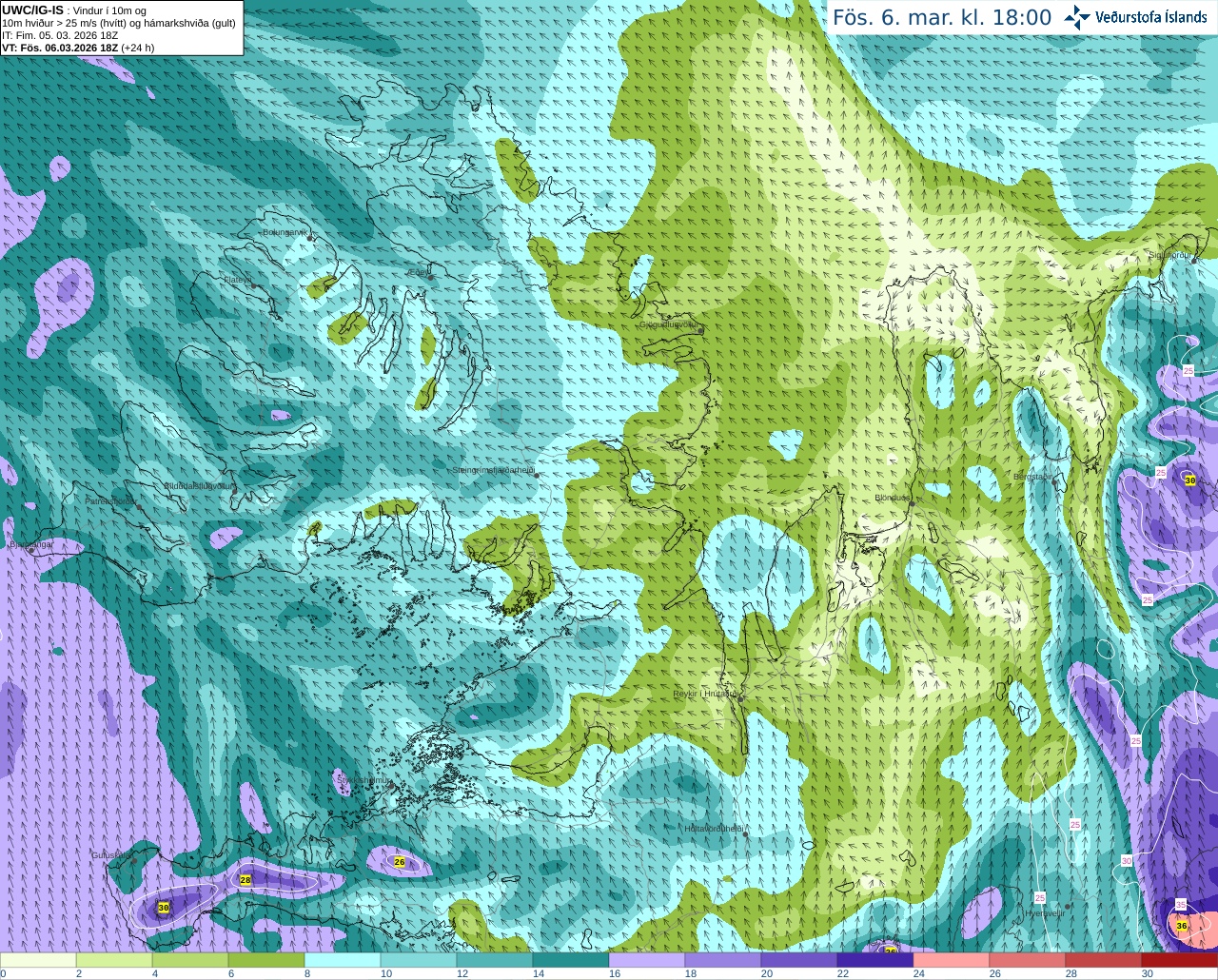Click the white 30 contour label in the southeast
Image resolution: width=1218 pixels, height=980 pixels.
(x=1127, y=860)
